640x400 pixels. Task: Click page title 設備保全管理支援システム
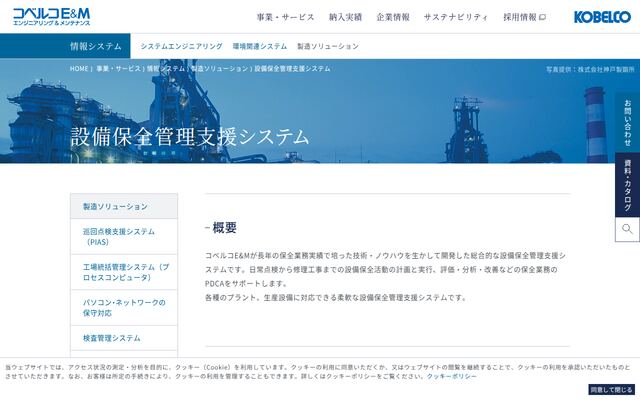[x=190, y=136]
